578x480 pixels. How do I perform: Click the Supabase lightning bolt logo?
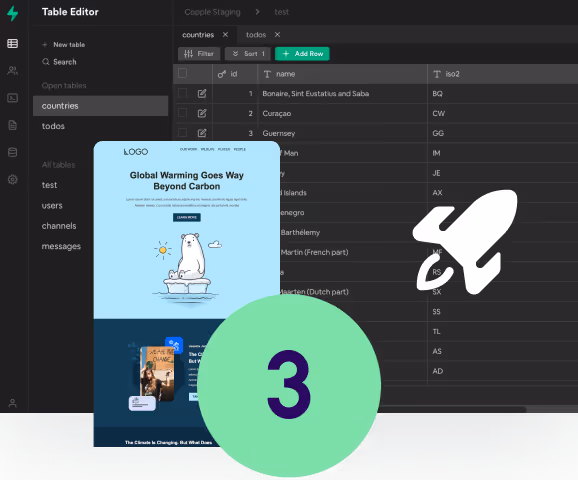click(13, 13)
